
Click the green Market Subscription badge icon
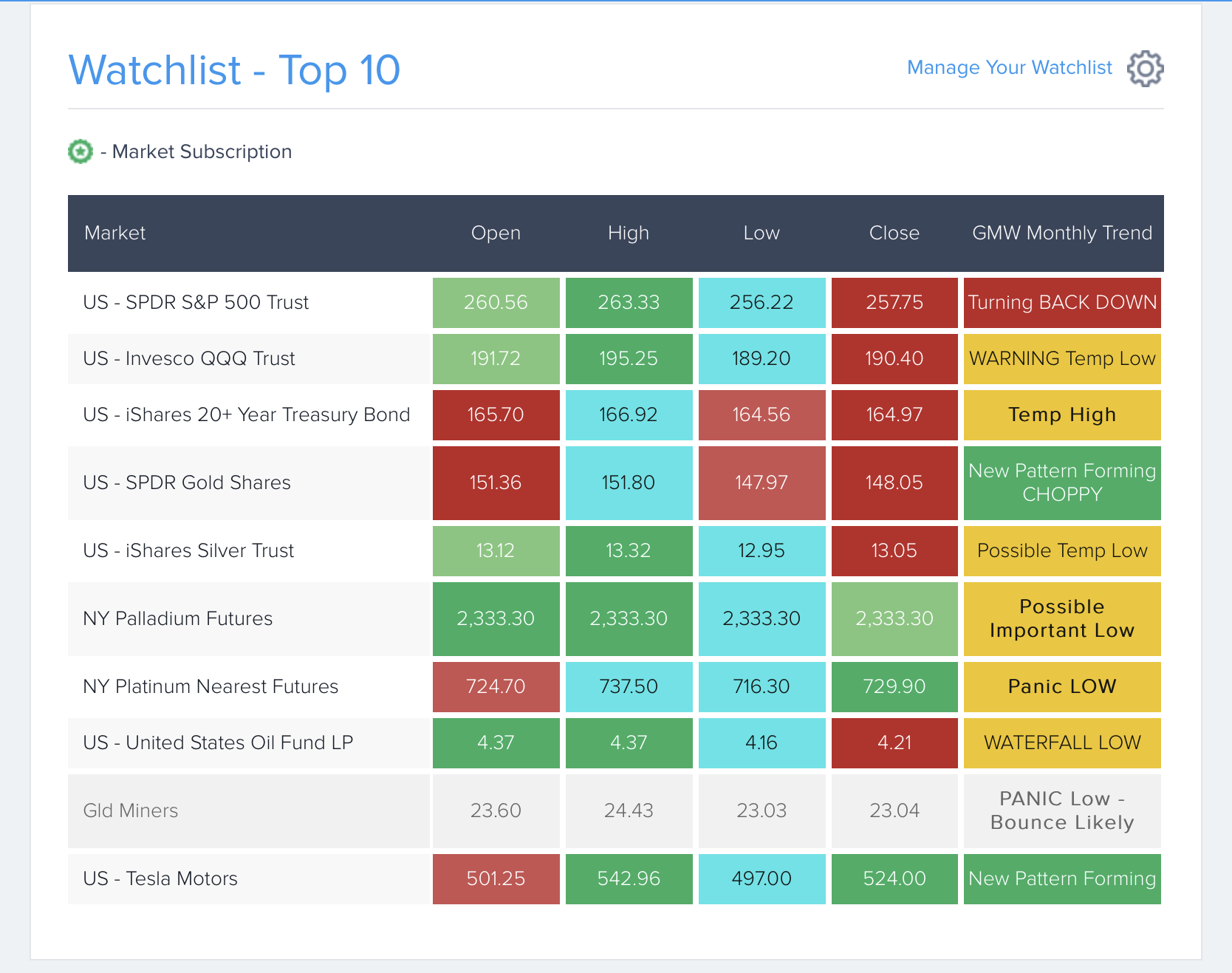click(81, 151)
